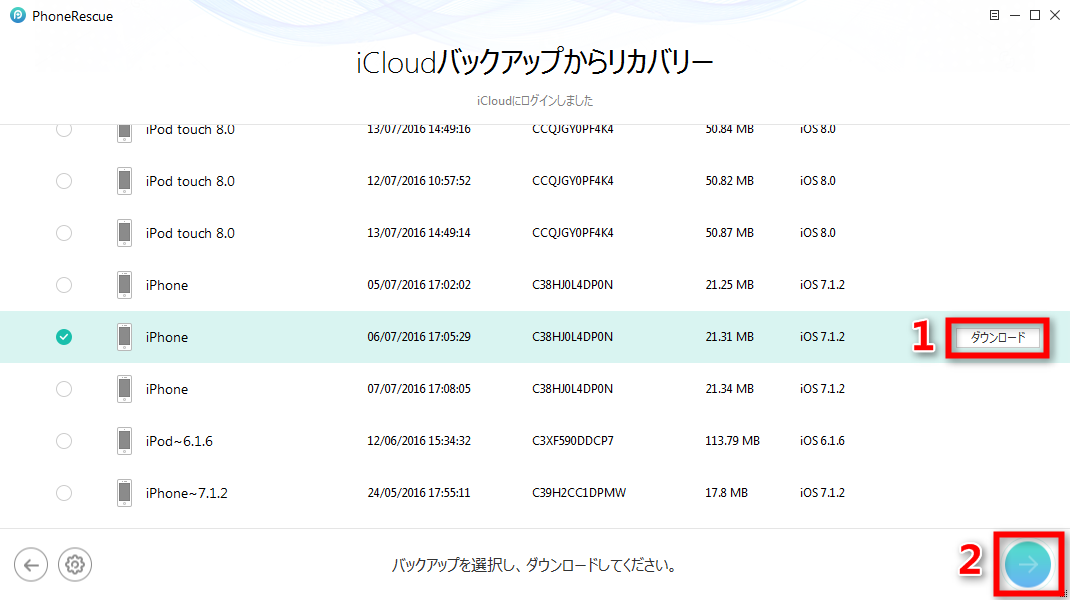Click device icon of 05/07/2016 iPhone backup
Viewport: 1070px width, 600px height.
point(124,285)
